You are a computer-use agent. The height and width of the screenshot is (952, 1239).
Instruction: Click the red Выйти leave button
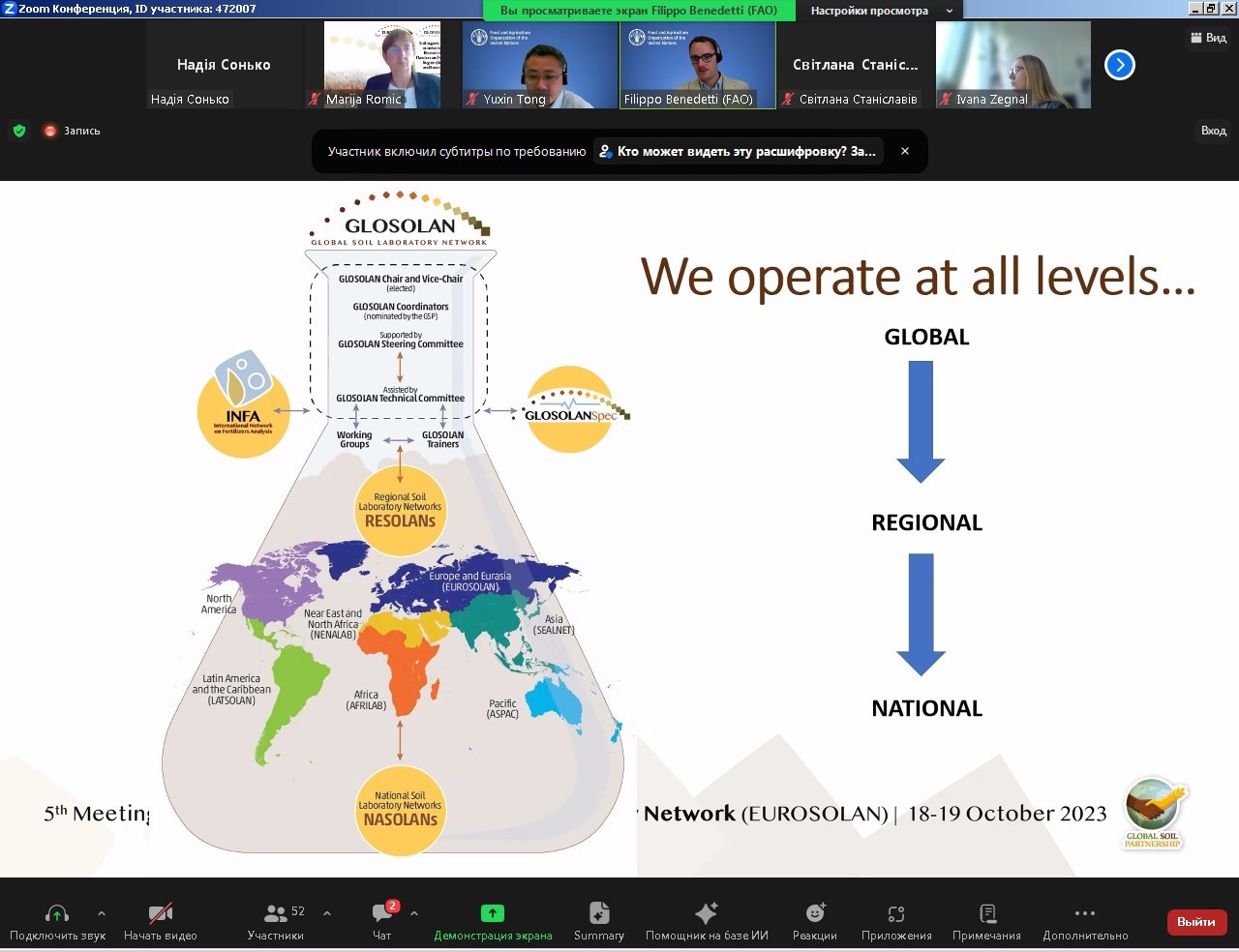[1196, 922]
